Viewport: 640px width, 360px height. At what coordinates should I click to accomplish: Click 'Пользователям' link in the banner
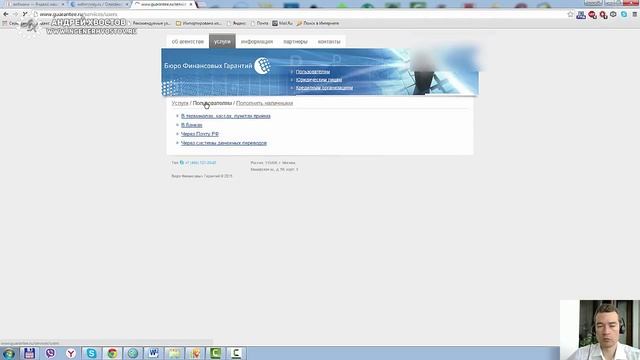point(313,72)
